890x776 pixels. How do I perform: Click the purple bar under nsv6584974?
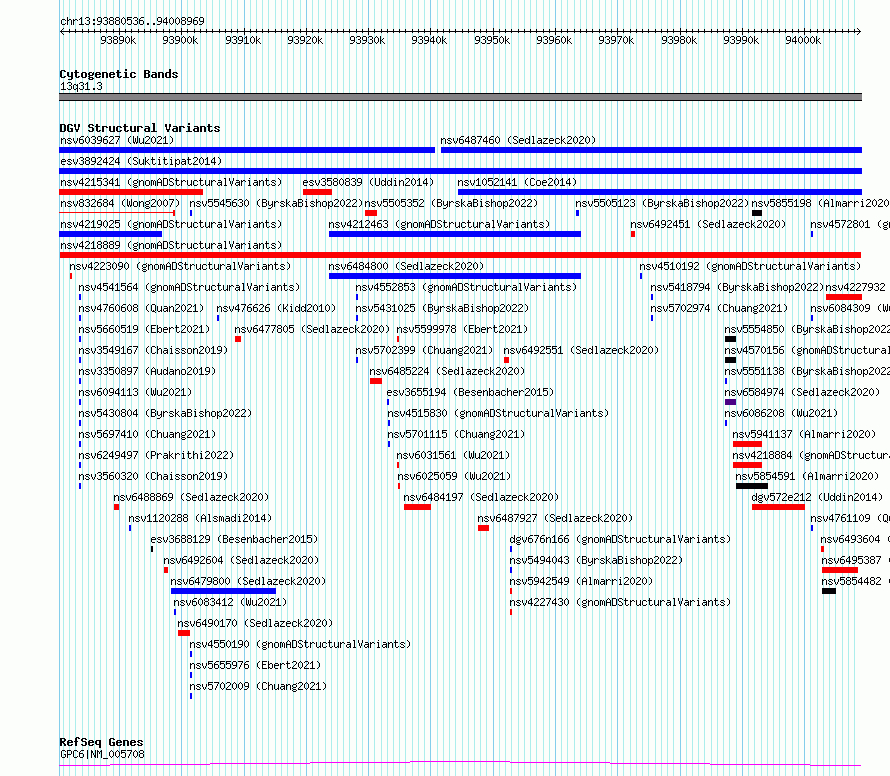[731, 402]
